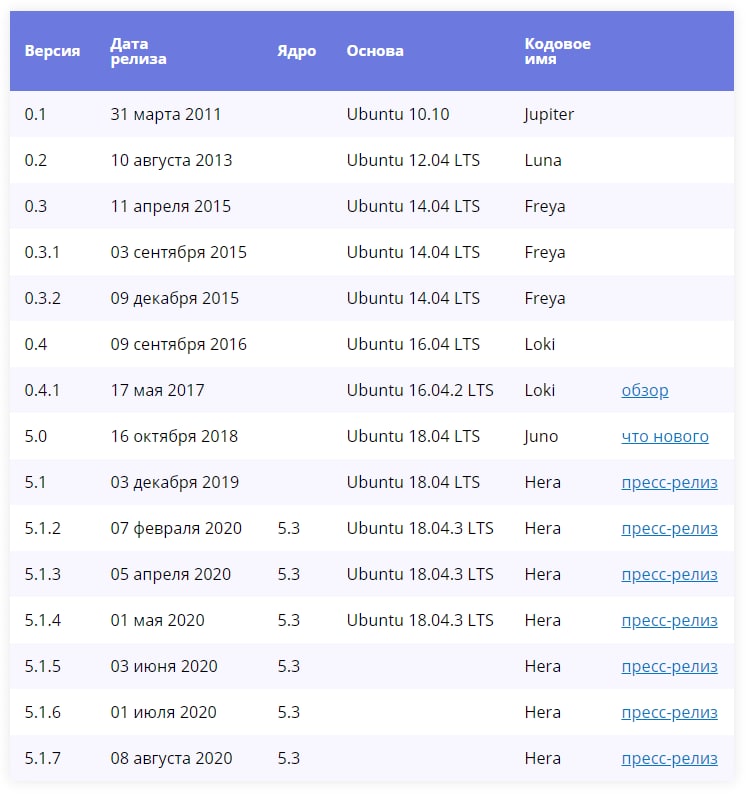746x795 pixels.
Task: Click the codename Jupiter
Action: [549, 115]
